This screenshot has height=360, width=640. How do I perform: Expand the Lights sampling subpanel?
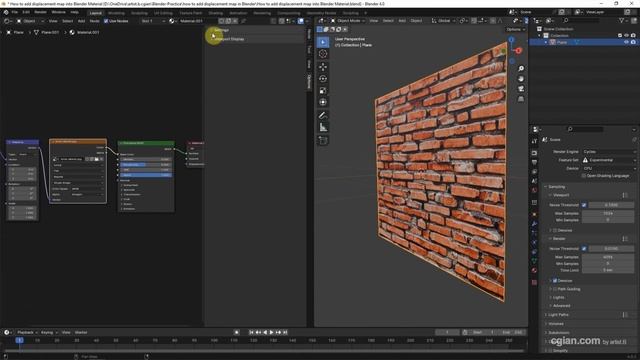tap(558, 298)
